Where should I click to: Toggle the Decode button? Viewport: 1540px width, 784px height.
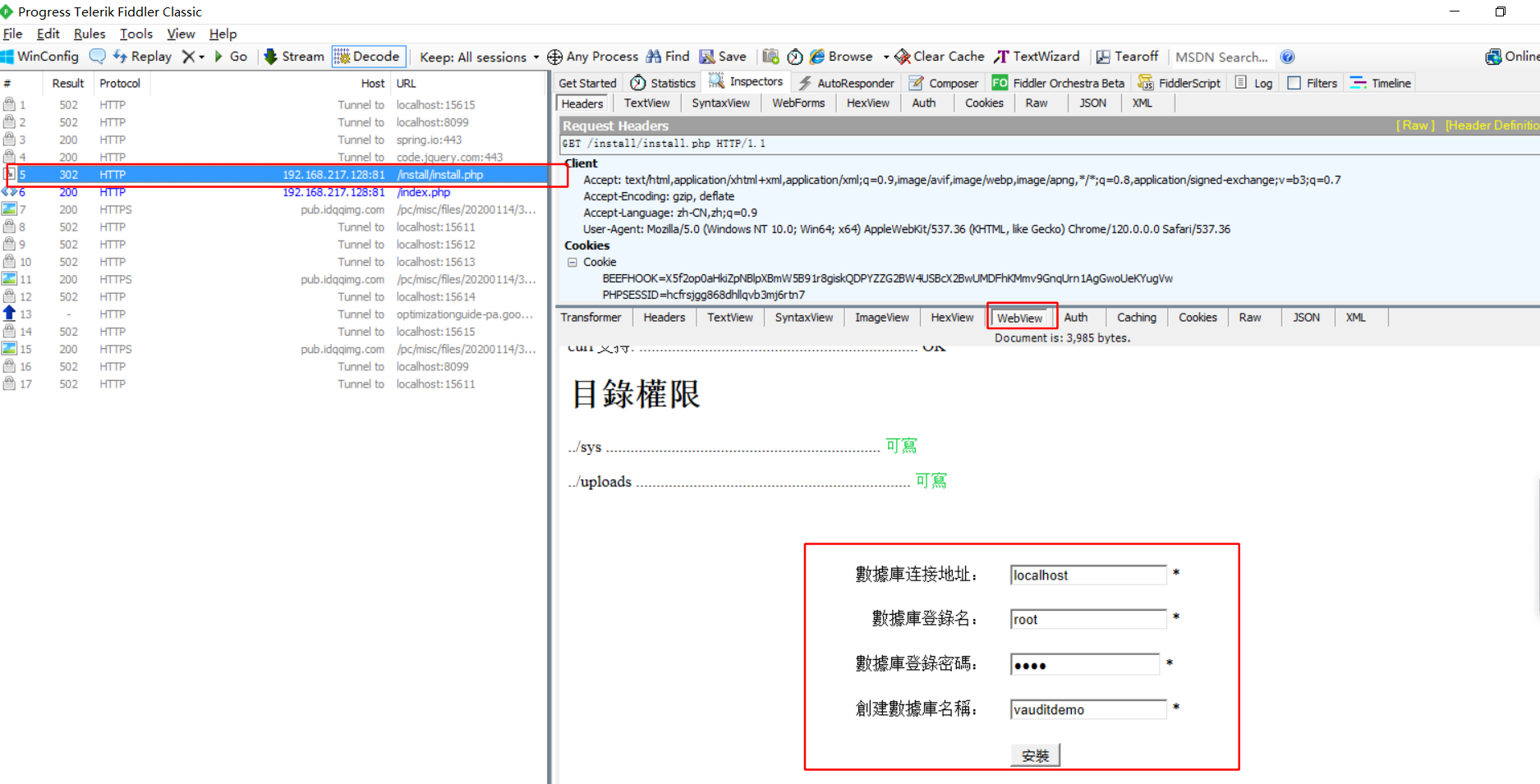point(368,57)
